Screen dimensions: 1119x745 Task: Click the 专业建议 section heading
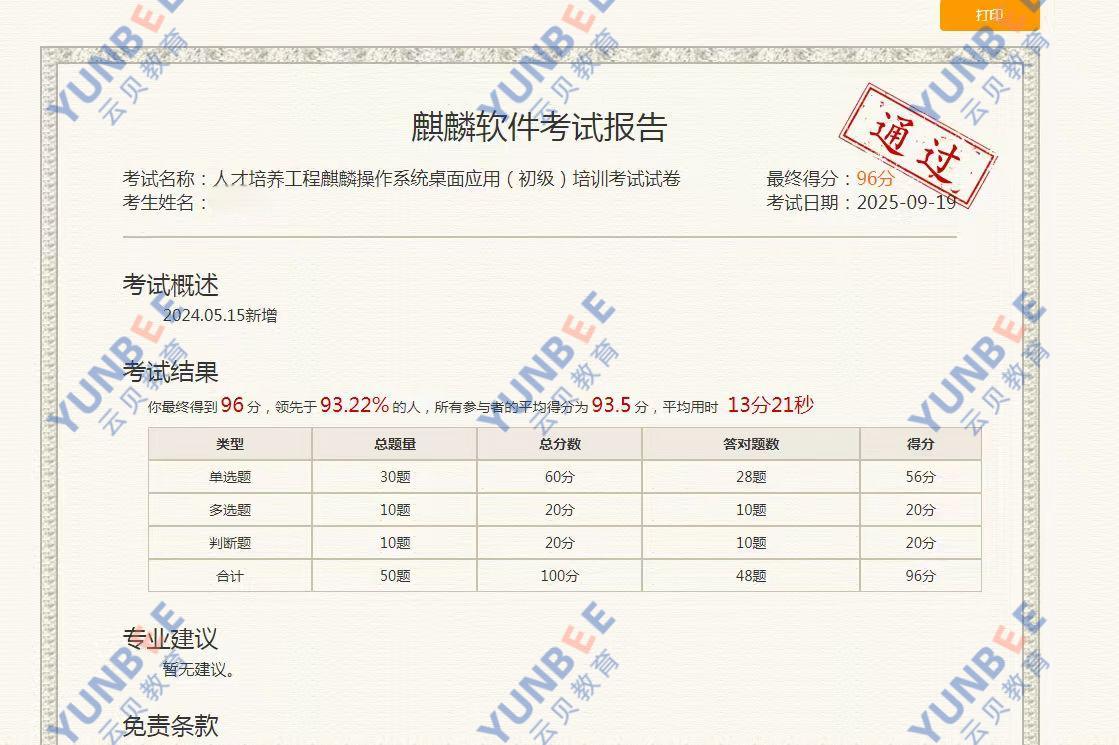click(170, 639)
